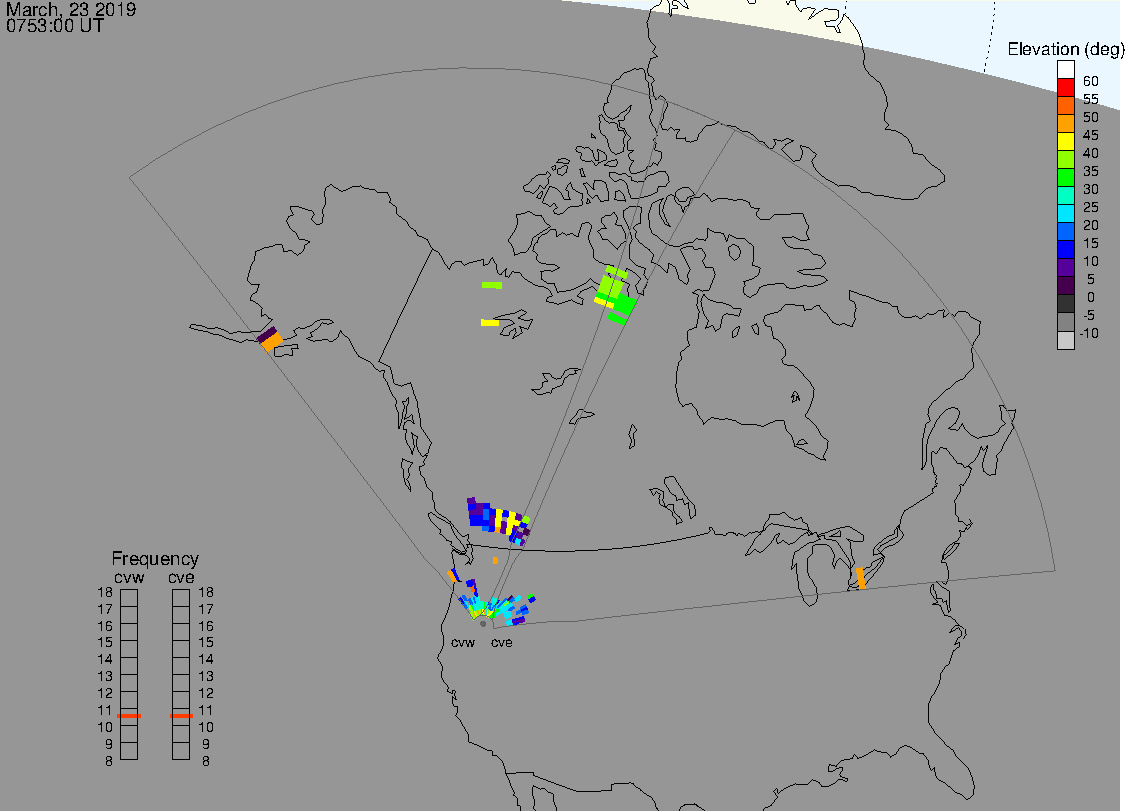Select the lightest gray bottom legend swatch

coord(1065,340)
